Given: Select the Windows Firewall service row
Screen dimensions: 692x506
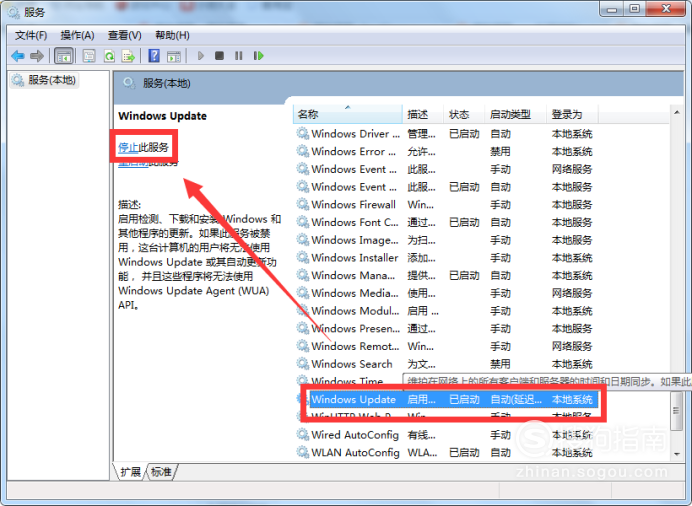Looking at the screenshot, I should tap(446, 205).
